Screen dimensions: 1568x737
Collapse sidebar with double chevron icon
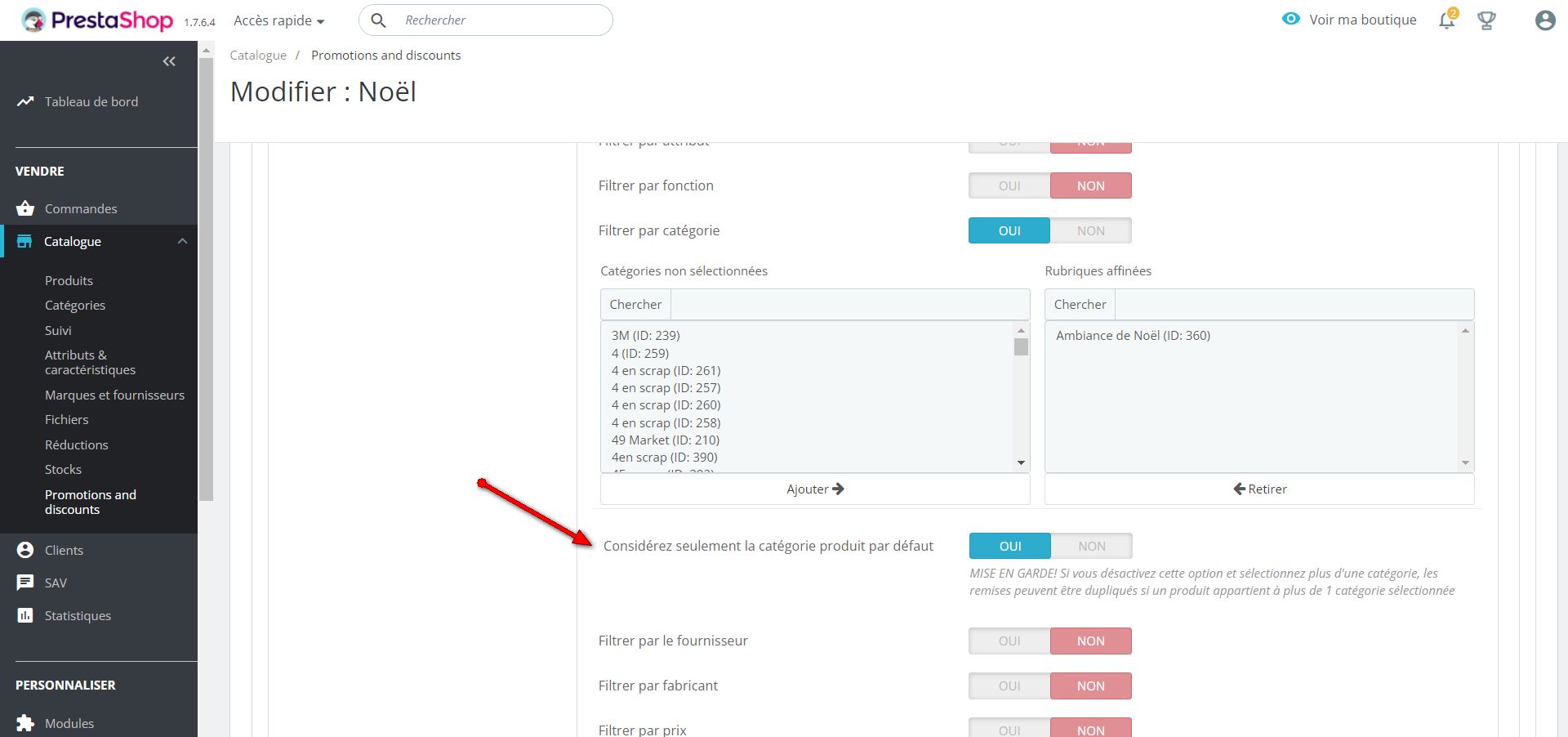pos(169,61)
